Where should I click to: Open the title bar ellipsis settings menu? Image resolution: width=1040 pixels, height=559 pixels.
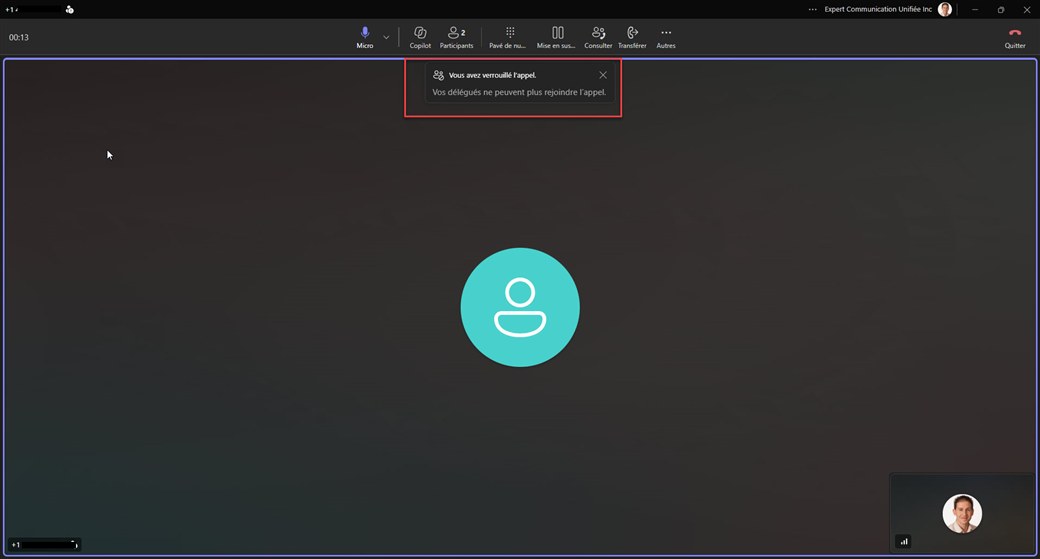(x=812, y=9)
